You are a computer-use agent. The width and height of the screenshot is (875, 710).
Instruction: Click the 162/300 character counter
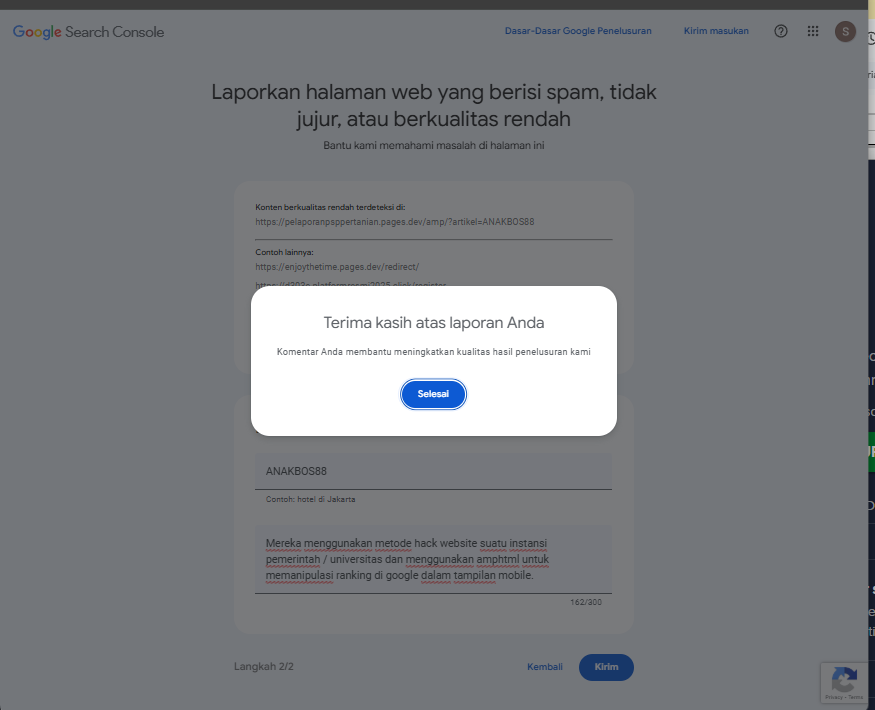click(586, 602)
